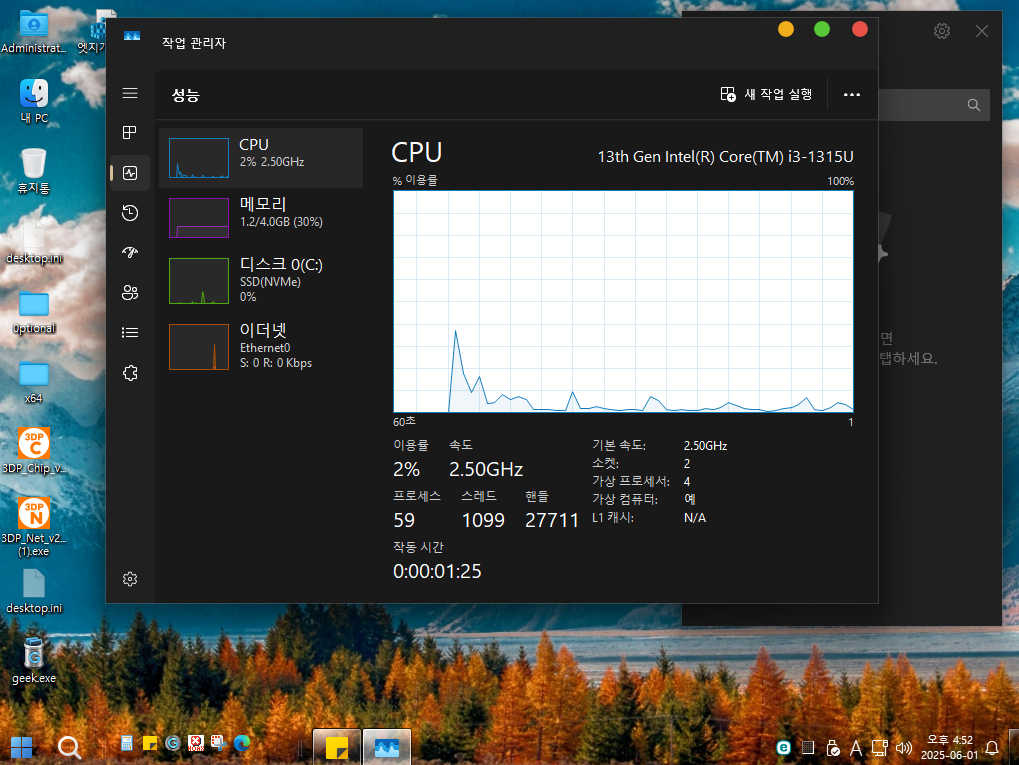The image size is (1019, 765).
Task: Open the Users page icon
Action: coord(130,292)
